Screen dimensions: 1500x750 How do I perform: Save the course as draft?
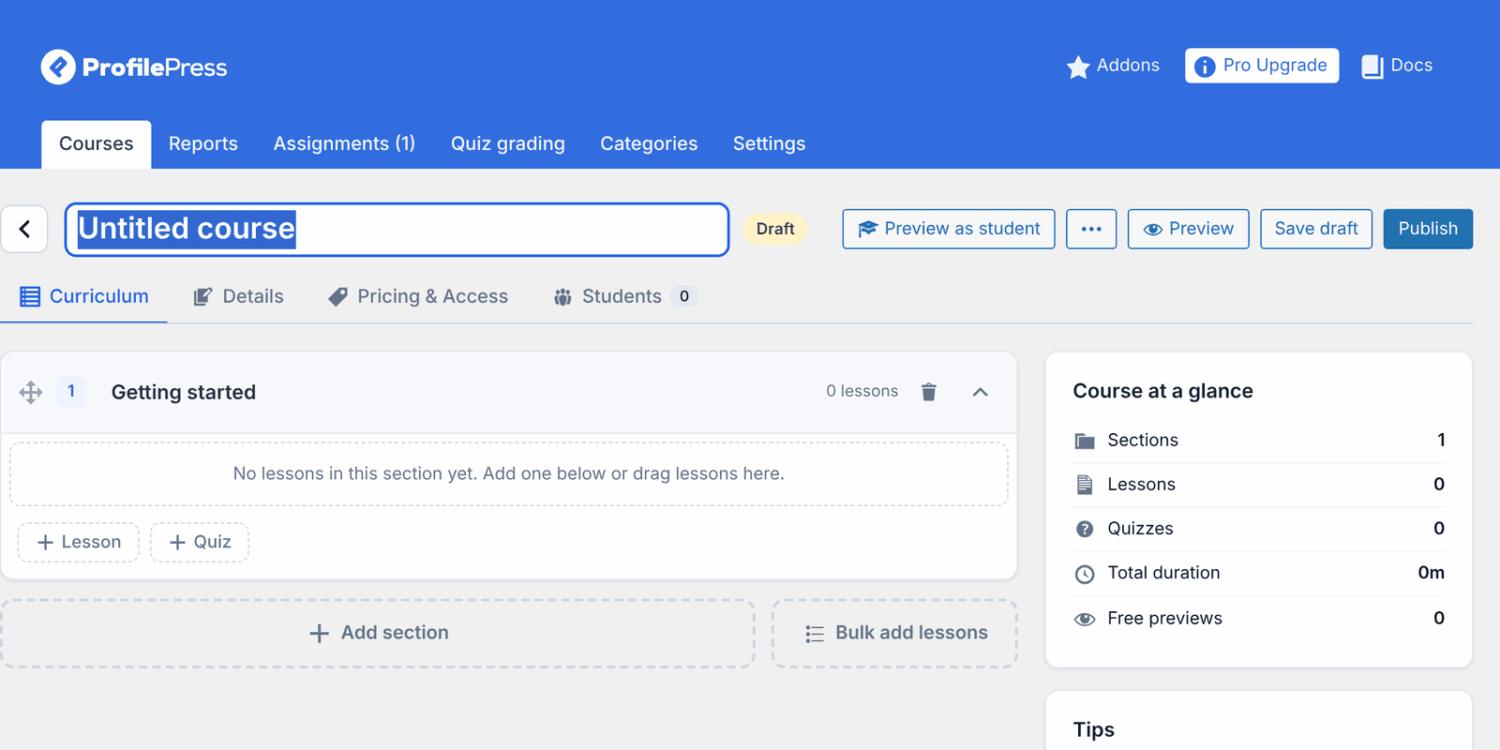1316,229
